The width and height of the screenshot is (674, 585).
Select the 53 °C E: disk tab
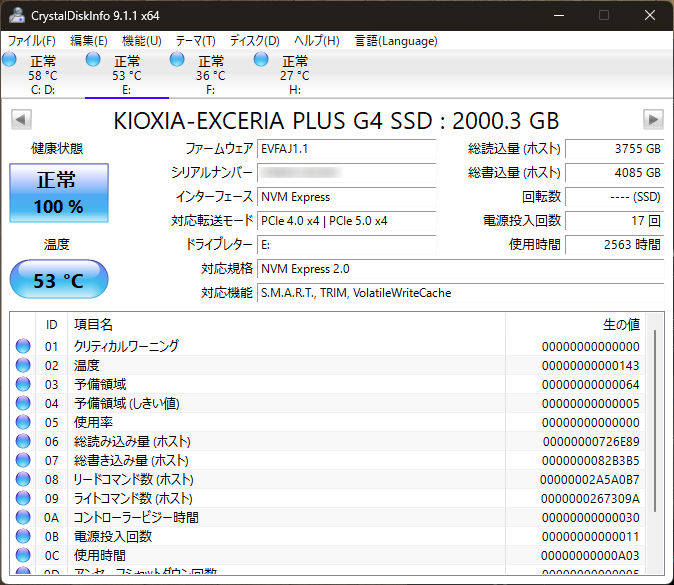[127, 75]
